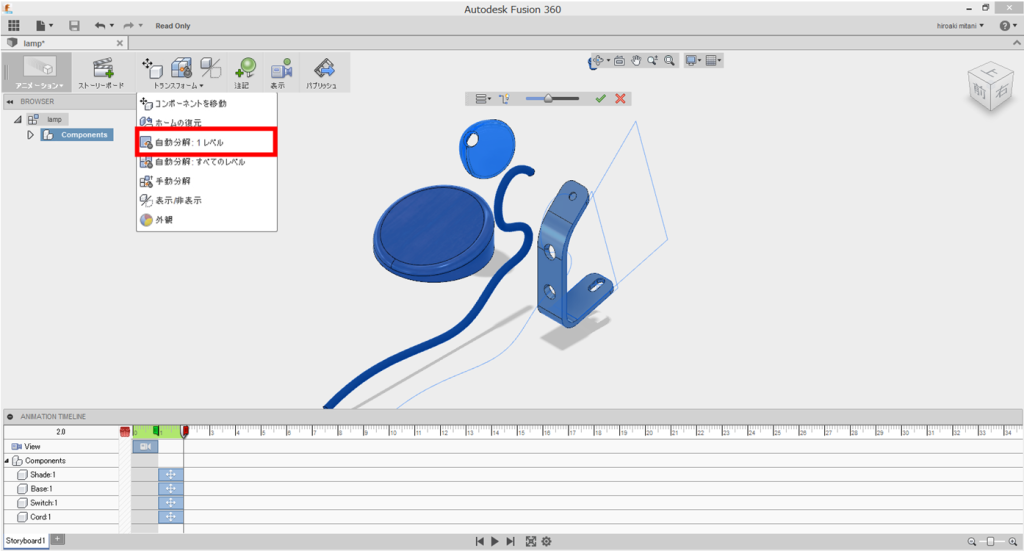Open the Grid and Snaps dropdown
The height and width of the screenshot is (551, 1024).
(714, 61)
